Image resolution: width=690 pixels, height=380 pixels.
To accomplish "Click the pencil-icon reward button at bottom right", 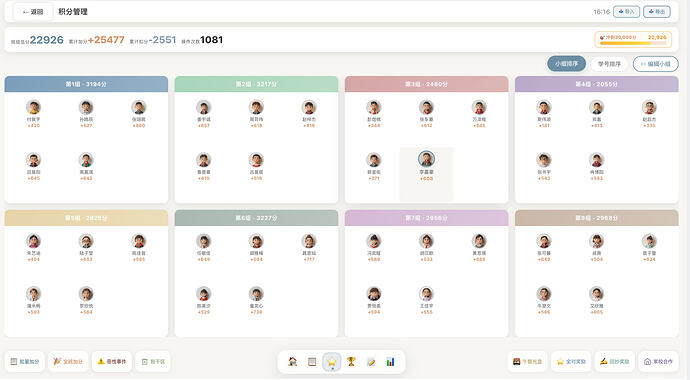I will coord(615,362).
